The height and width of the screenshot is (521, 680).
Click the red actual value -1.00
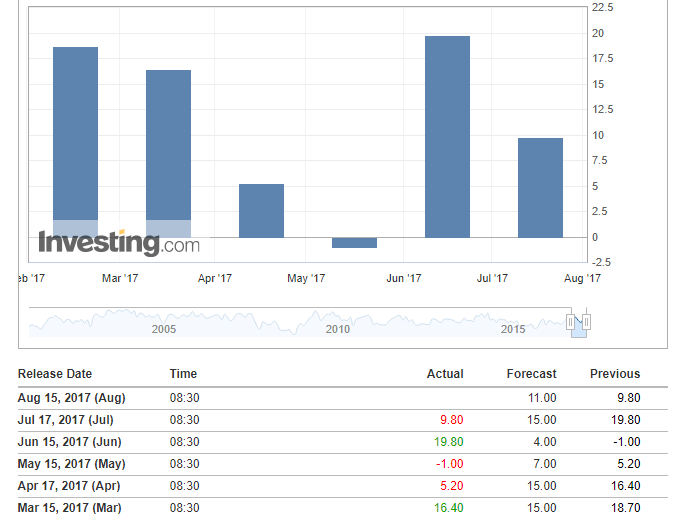tap(450, 464)
